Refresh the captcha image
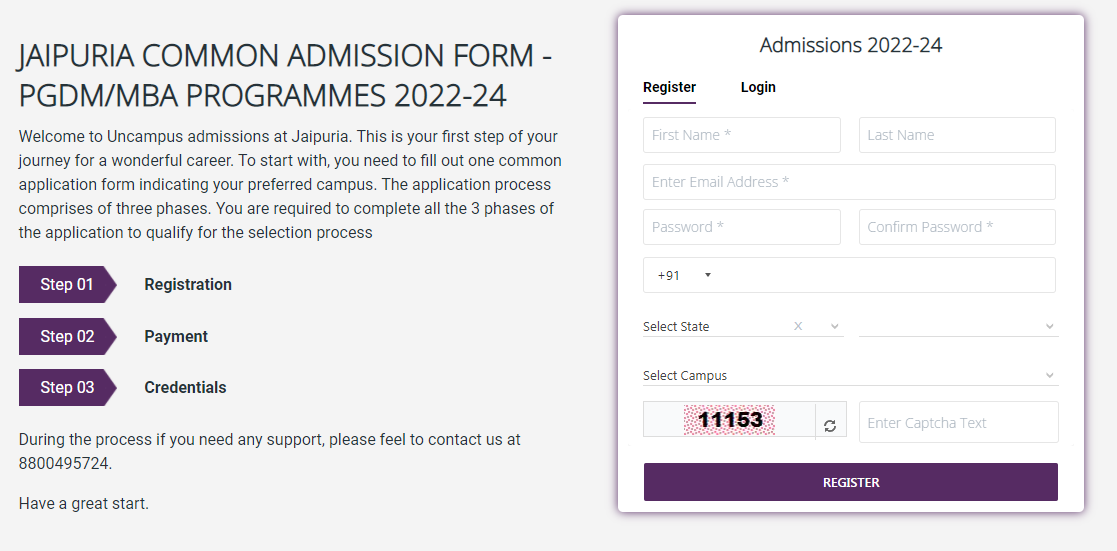The image size is (1117, 551). coord(830,426)
